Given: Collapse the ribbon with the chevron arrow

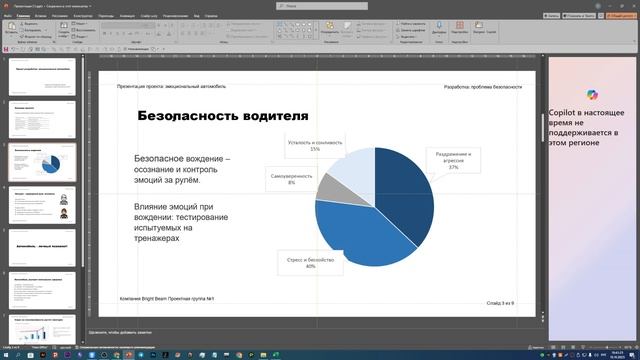Looking at the screenshot, I should (635, 42).
